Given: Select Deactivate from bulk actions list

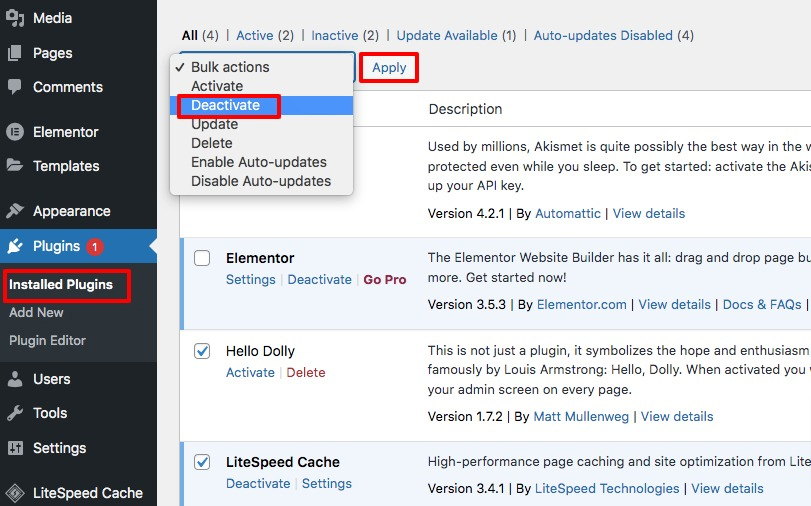Looking at the screenshot, I should tap(262, 105).
